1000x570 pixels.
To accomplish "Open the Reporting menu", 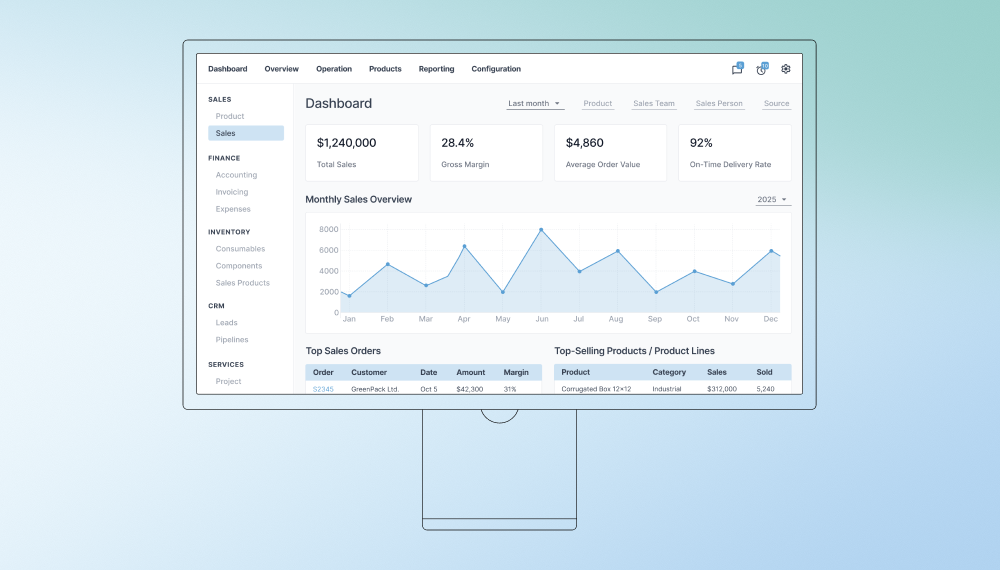I will point(436,69).
